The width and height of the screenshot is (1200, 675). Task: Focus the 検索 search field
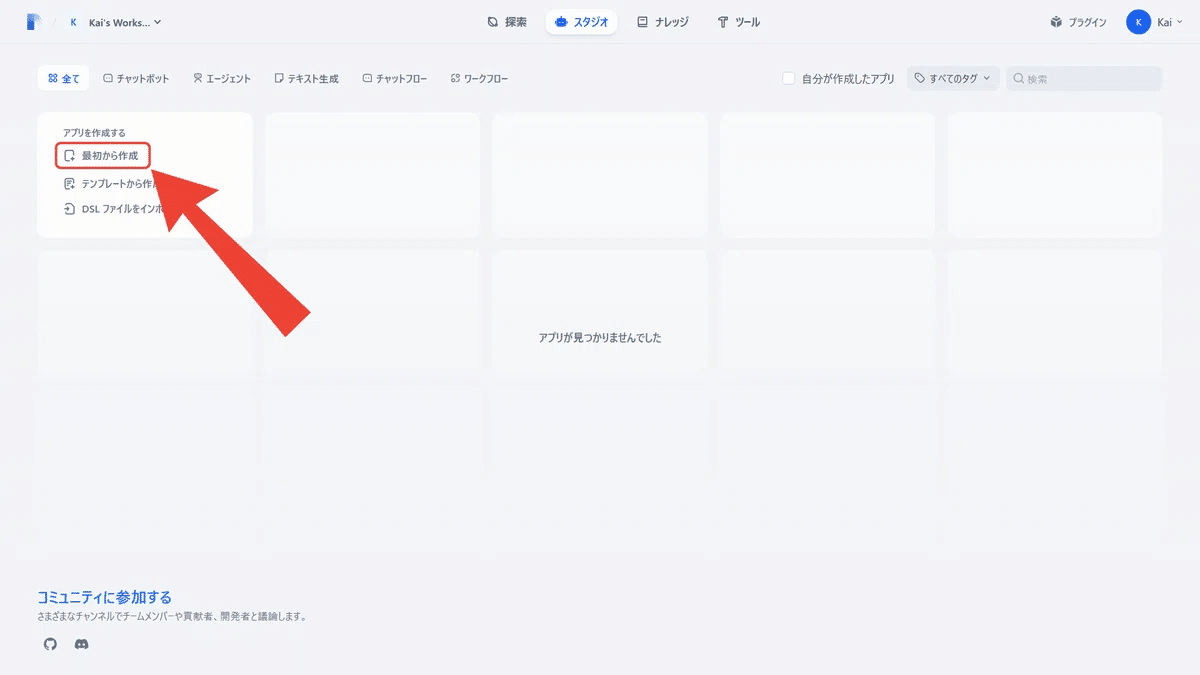[1084, 78]
